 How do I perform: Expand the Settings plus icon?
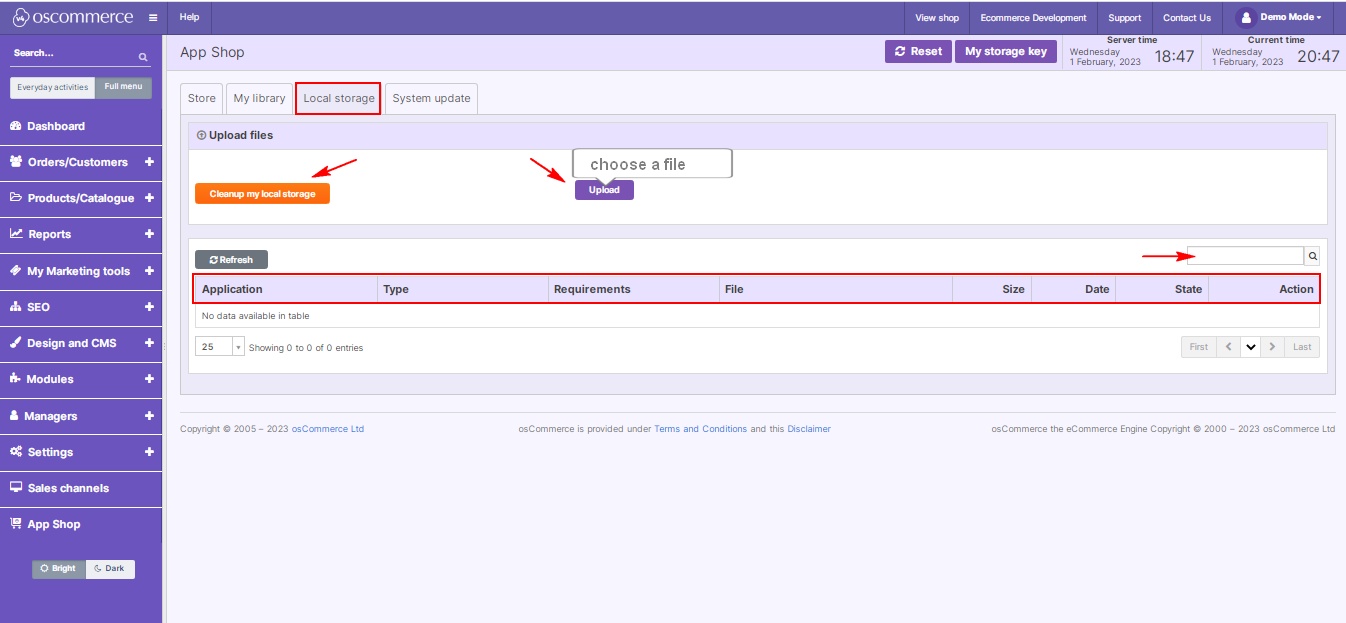click(x=149, y=452)
